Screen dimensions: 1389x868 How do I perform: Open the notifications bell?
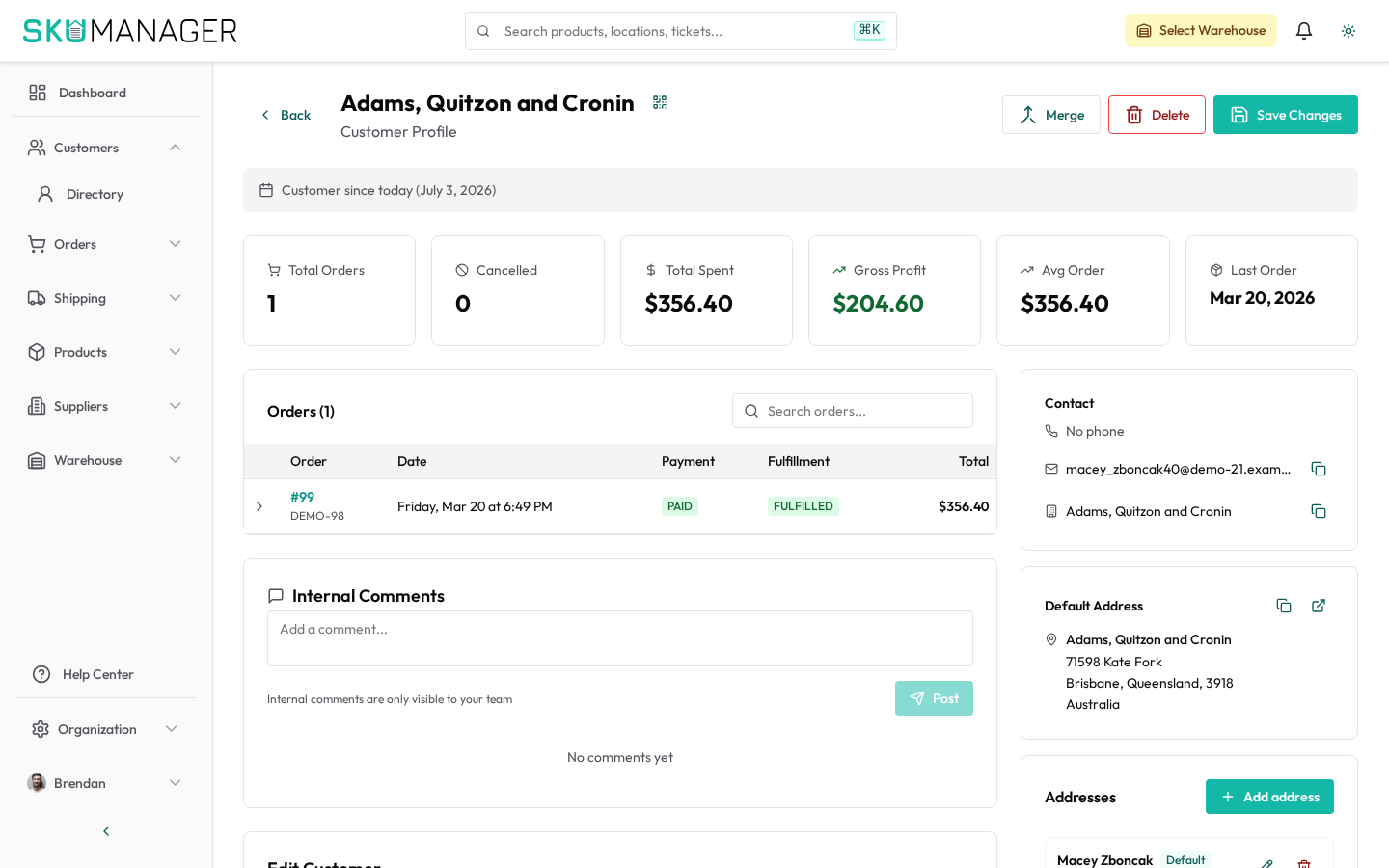point(1304,31)
